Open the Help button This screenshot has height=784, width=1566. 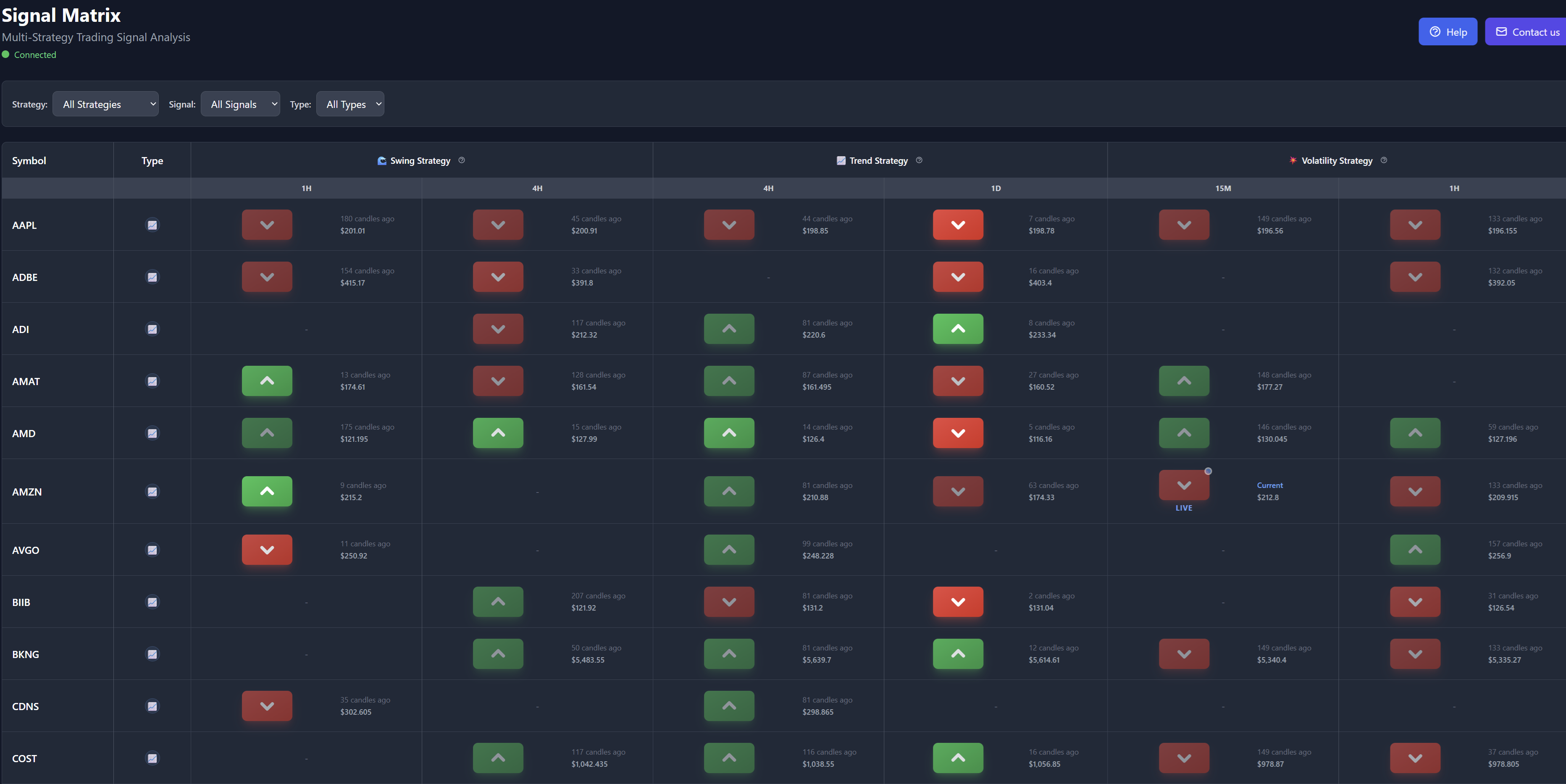(1448, 31)
